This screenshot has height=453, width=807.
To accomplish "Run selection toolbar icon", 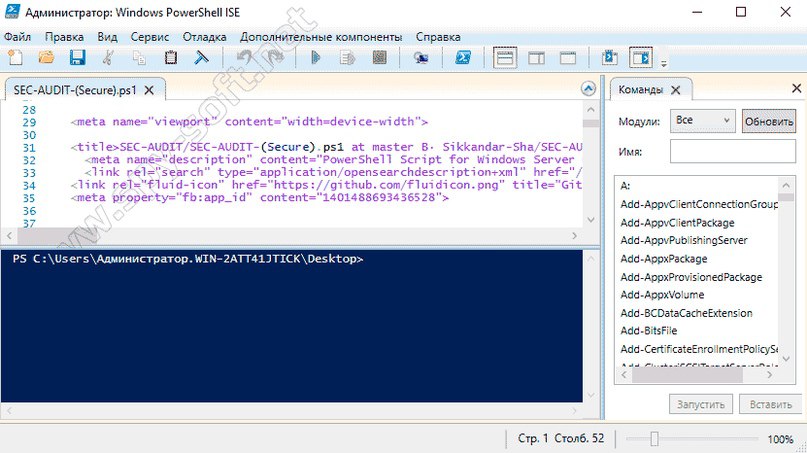I will tap(347, 58).
